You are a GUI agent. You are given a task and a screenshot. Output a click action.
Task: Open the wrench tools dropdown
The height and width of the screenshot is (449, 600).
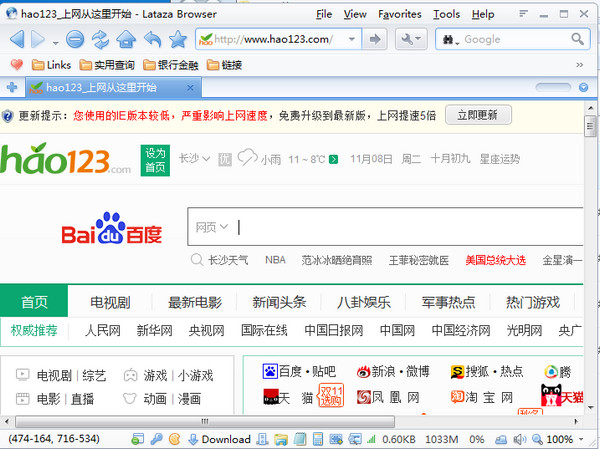coord(411,39)
